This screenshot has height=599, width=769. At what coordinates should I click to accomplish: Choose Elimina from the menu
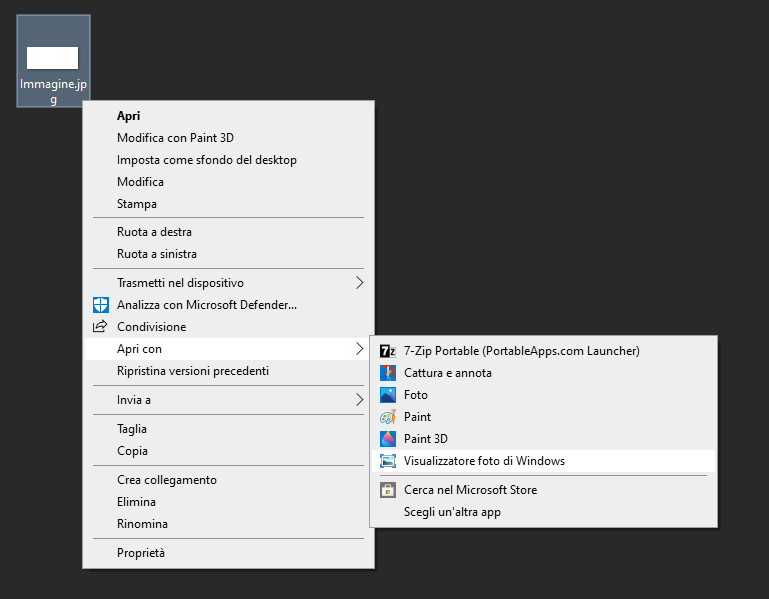(x=229, y=502)
